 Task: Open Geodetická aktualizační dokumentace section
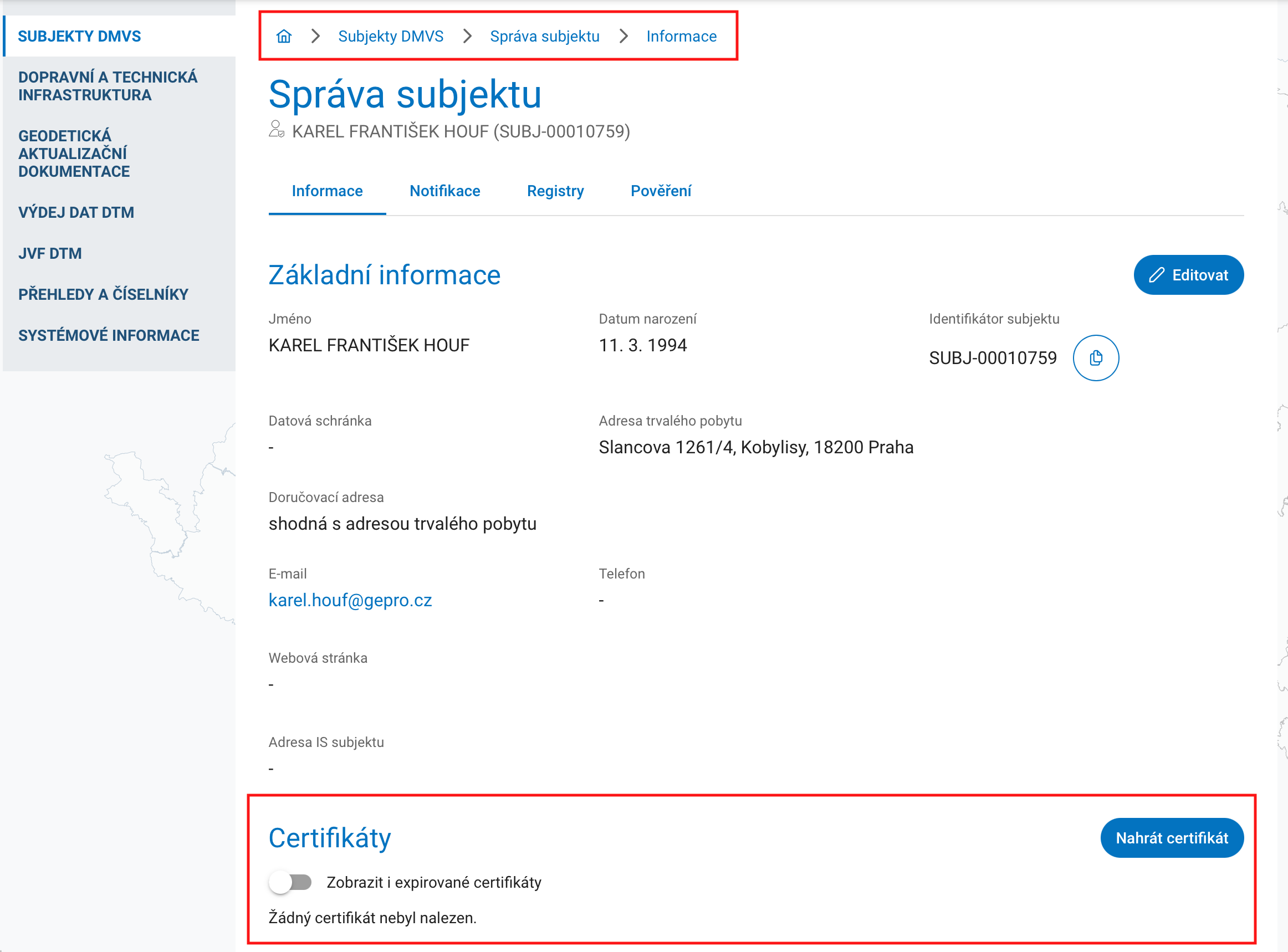click(119, 153)
